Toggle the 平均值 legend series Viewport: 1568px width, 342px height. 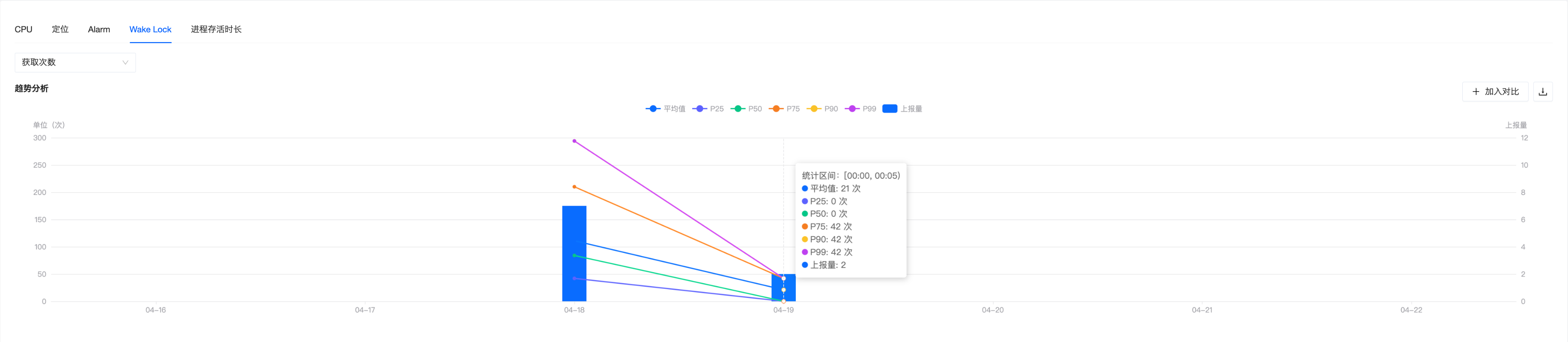coord(665,109)
